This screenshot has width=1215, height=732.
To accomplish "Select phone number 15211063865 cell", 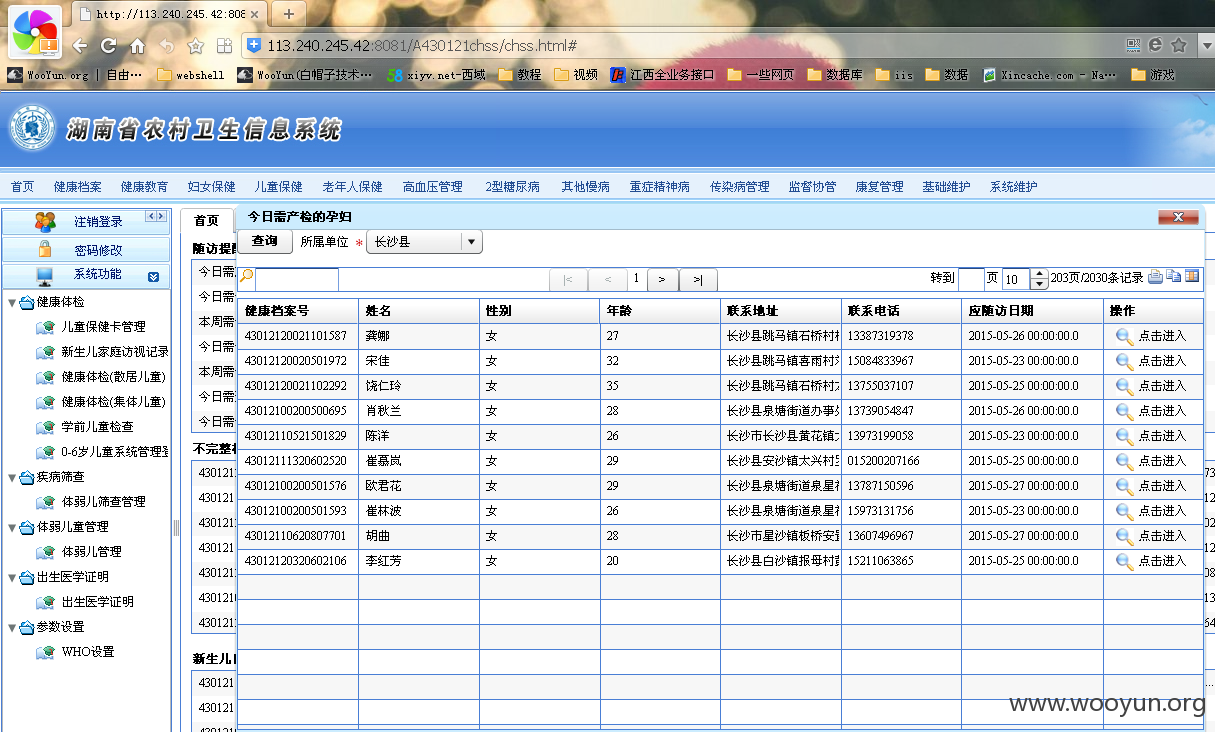I will tap(901, 561).
